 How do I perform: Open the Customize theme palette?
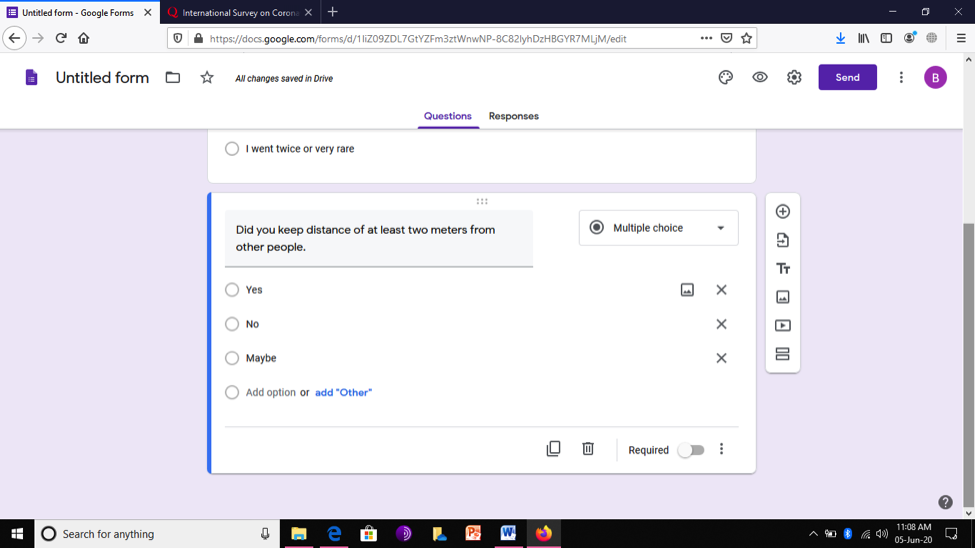(x=726, y=78)
